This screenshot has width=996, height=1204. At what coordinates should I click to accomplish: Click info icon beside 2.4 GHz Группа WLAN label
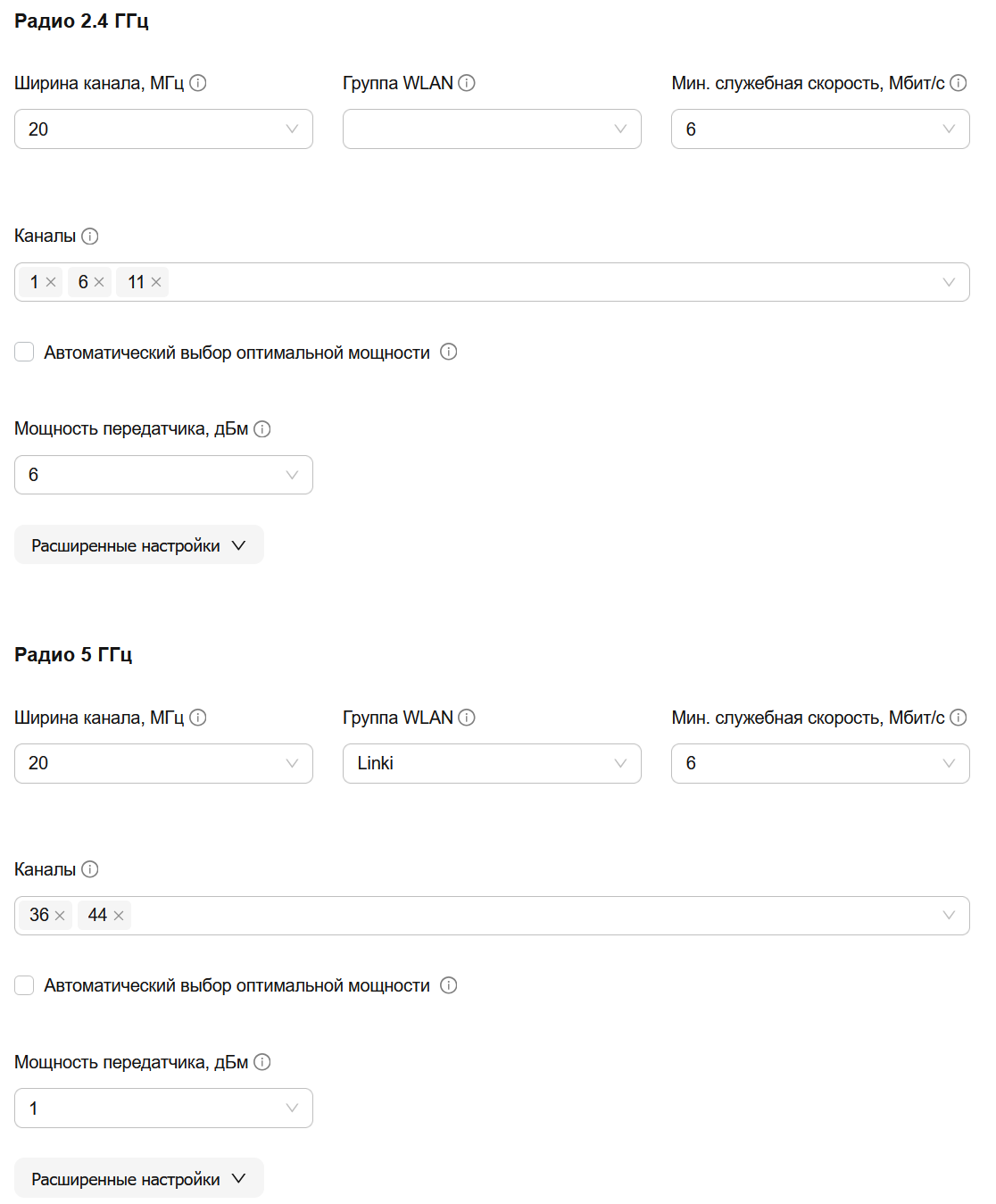click(467, 83)
